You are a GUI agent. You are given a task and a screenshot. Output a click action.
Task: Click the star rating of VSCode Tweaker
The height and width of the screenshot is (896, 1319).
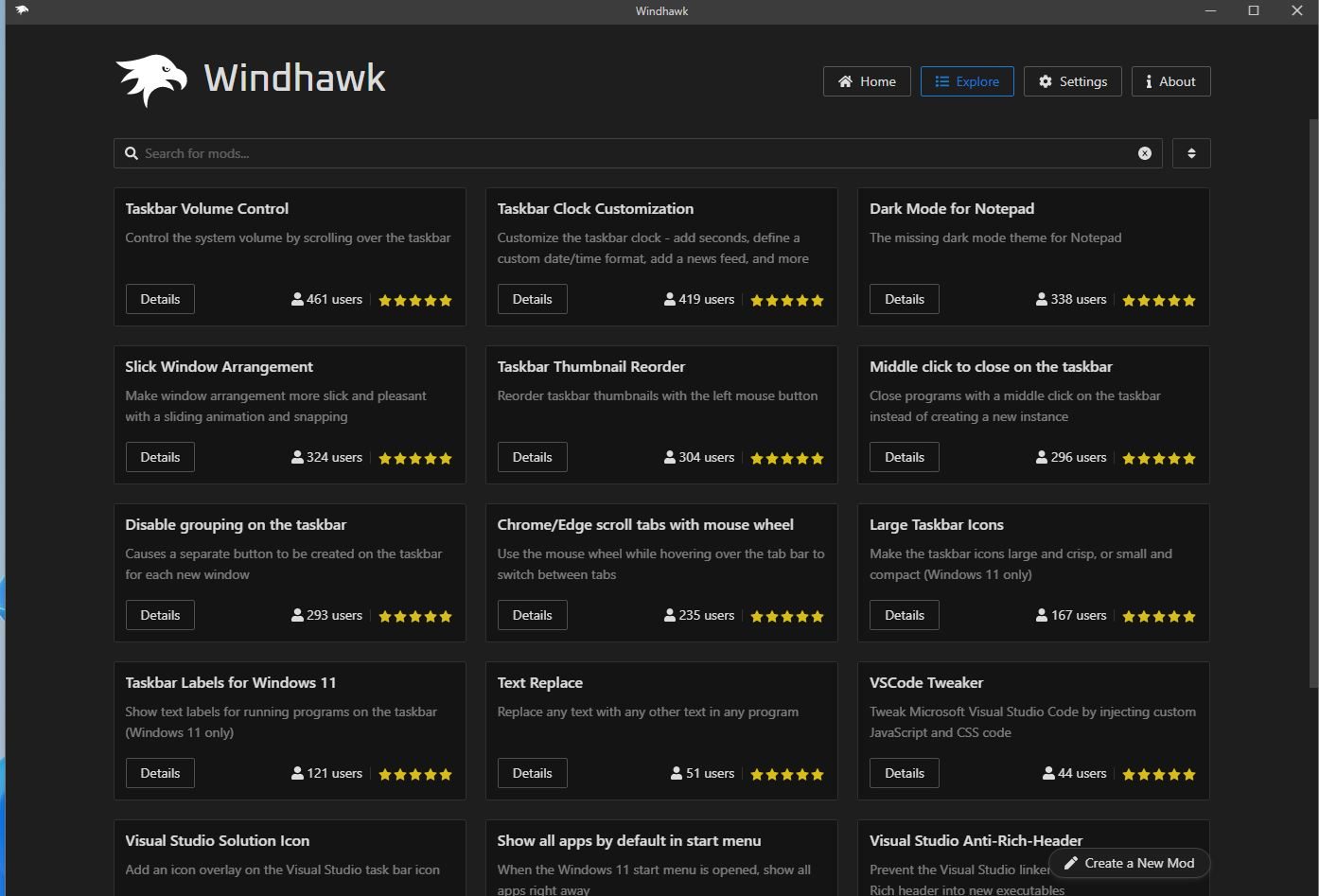[1159, 774]
